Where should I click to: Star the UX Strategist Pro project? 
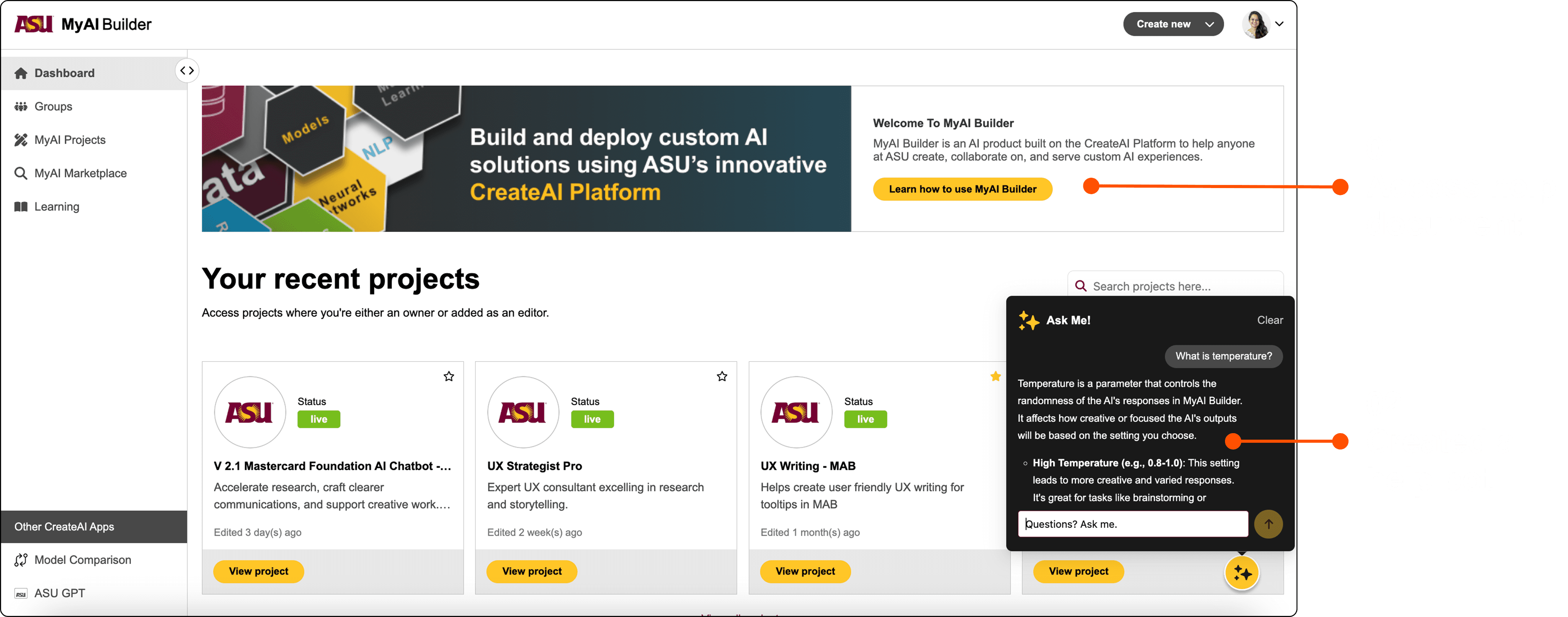point(722,376)
